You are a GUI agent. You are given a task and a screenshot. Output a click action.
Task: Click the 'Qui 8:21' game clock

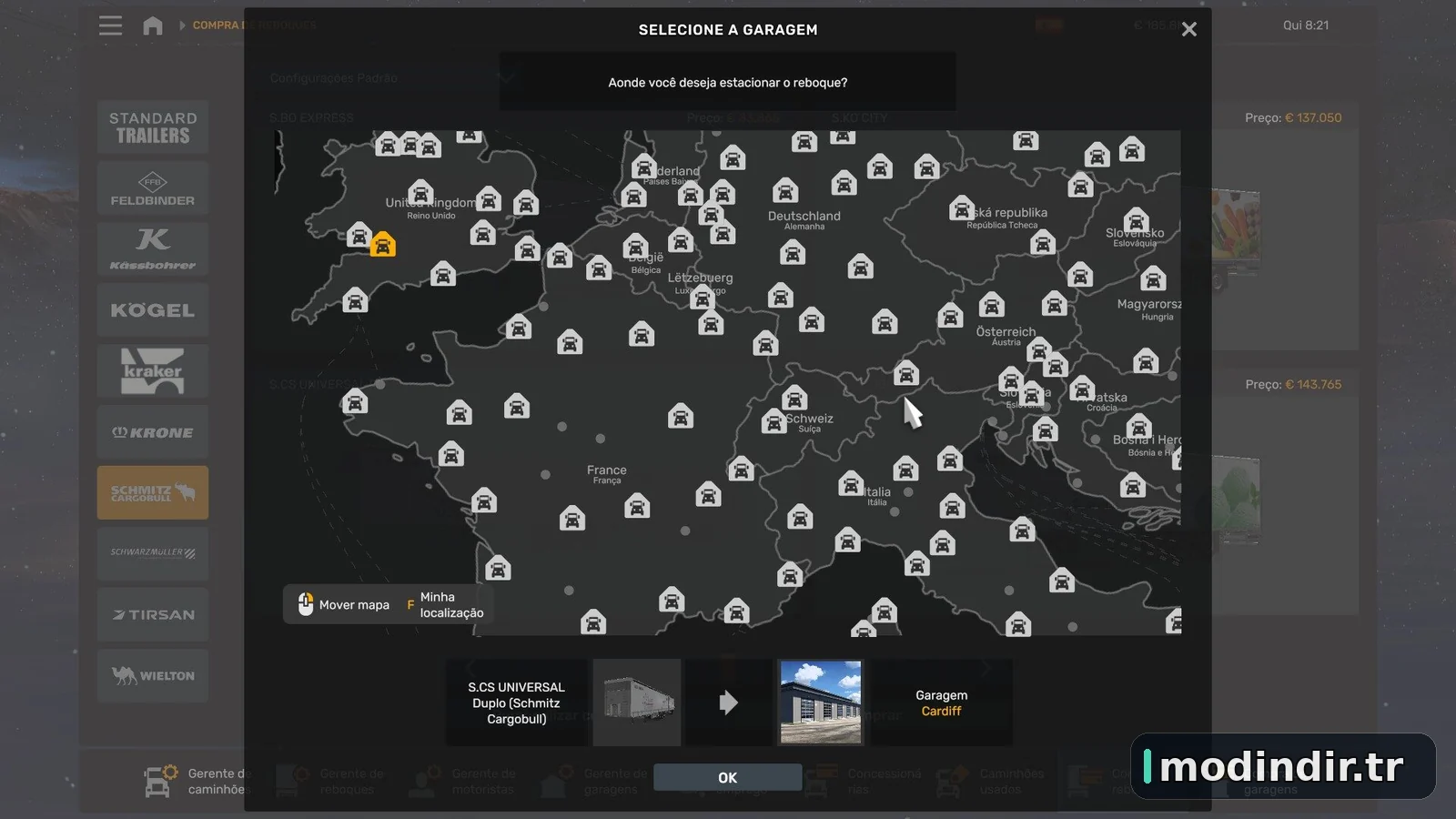(x=1306, y=25)
